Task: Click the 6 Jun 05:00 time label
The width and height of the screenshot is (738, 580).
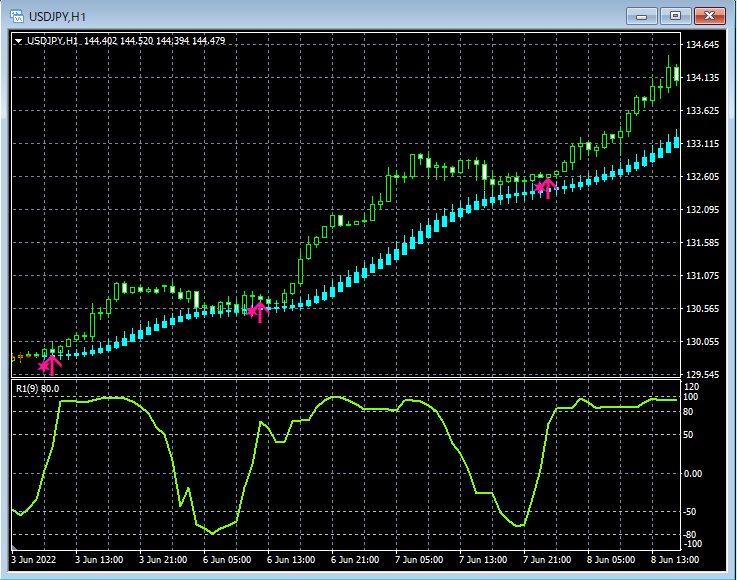Action: point(227,560)
